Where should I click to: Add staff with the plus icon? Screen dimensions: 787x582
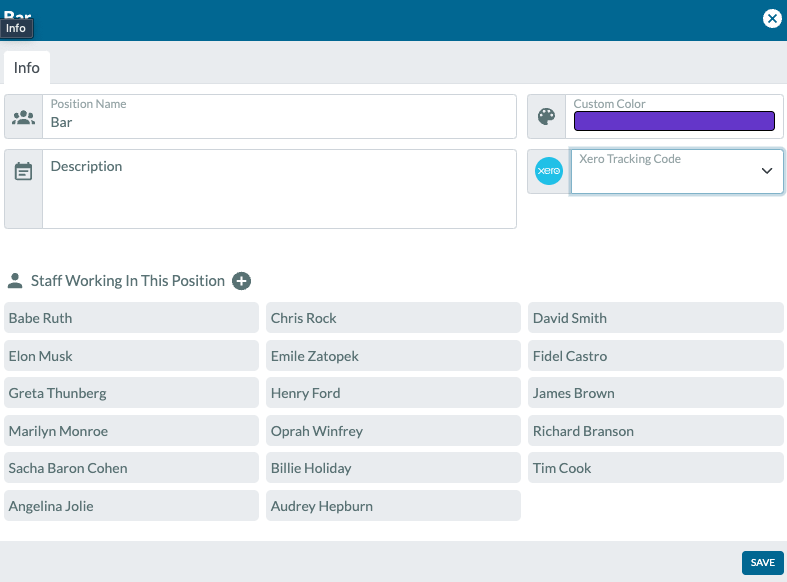pyautogui.click(x=241, y=281)
